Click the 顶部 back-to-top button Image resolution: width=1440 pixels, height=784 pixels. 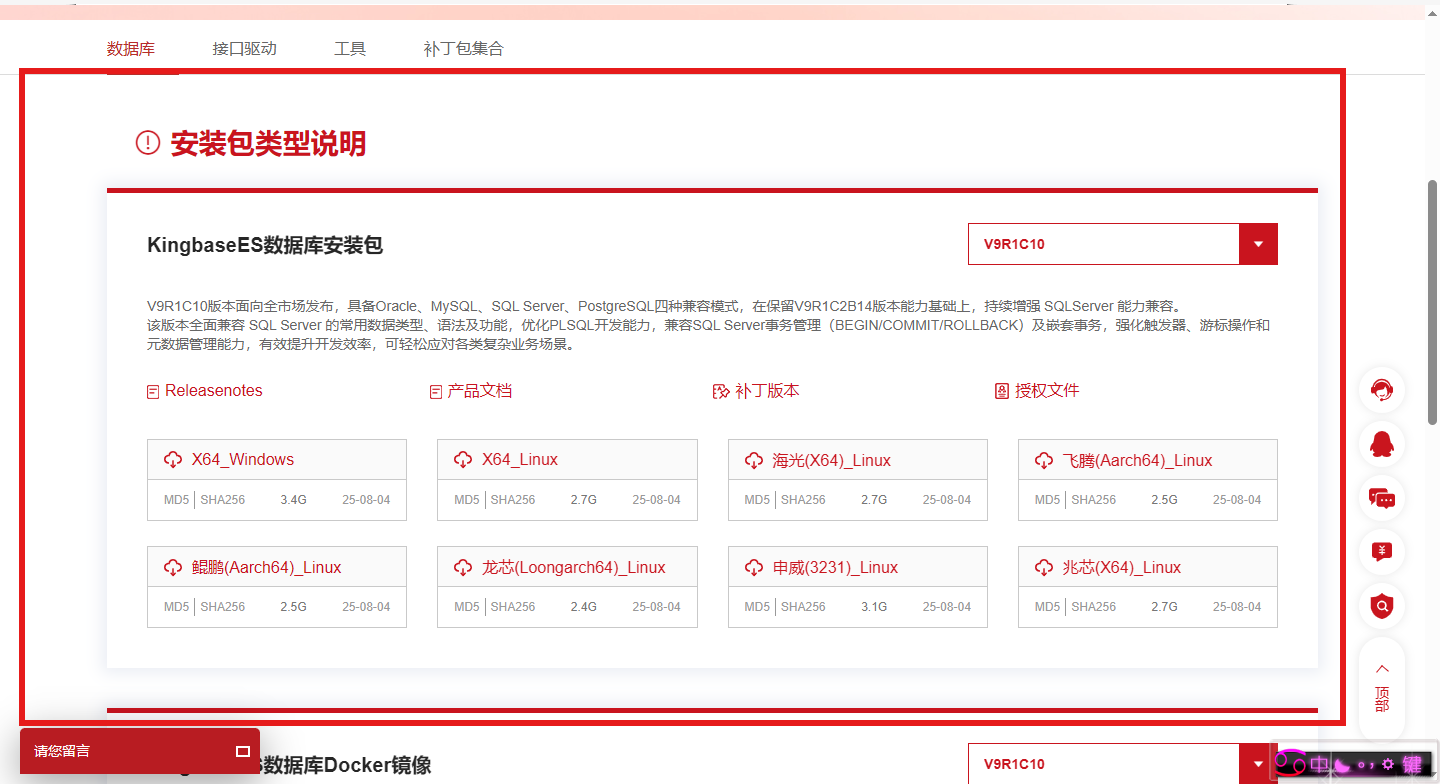click(1382, 688)
